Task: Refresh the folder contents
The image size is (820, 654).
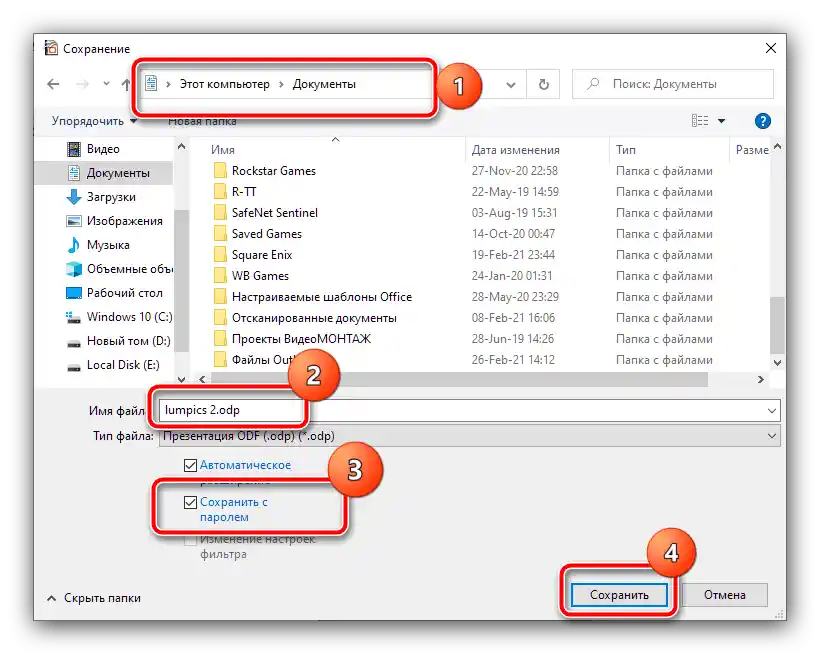Action: coord(544,84)
